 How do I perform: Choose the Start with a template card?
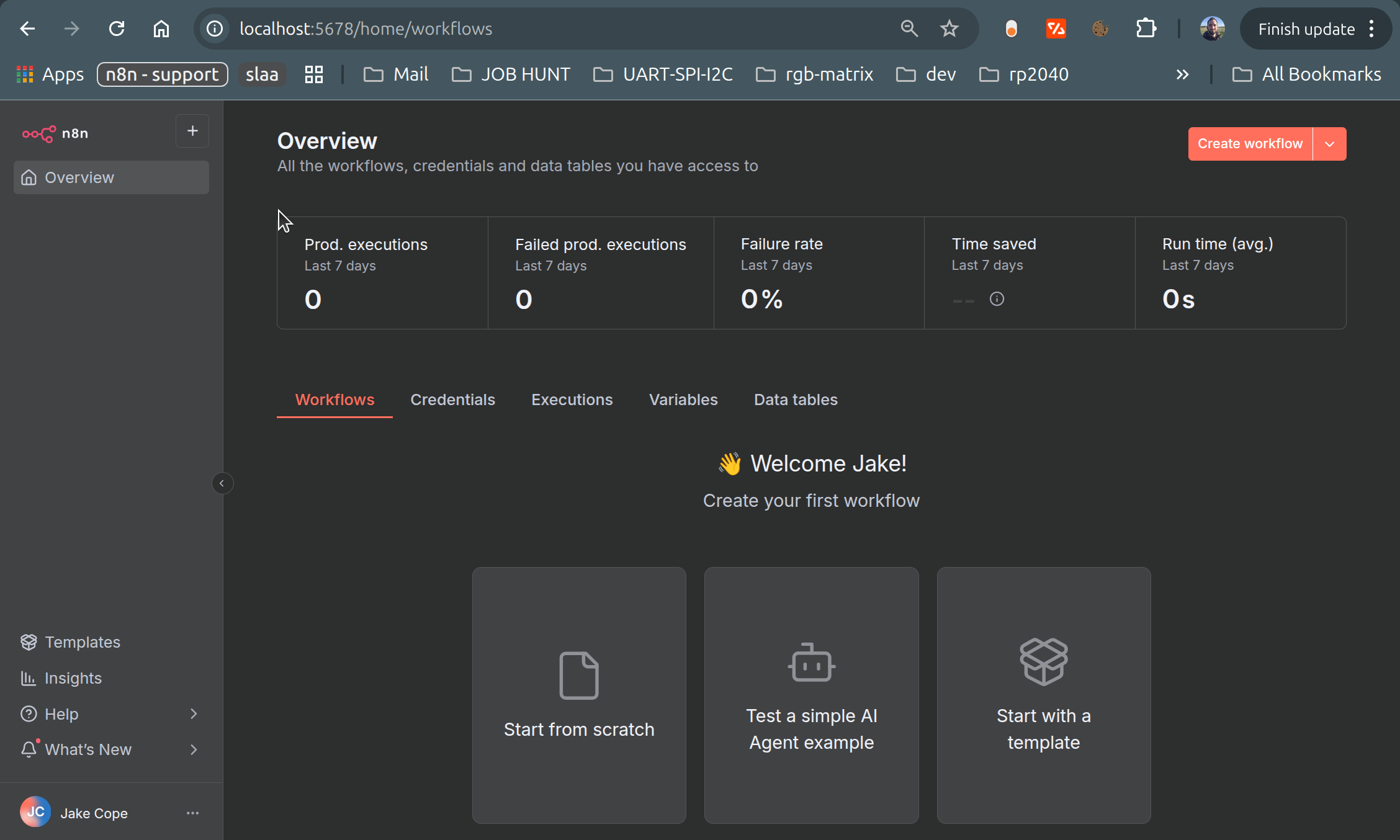click(x=1043, y=695)
